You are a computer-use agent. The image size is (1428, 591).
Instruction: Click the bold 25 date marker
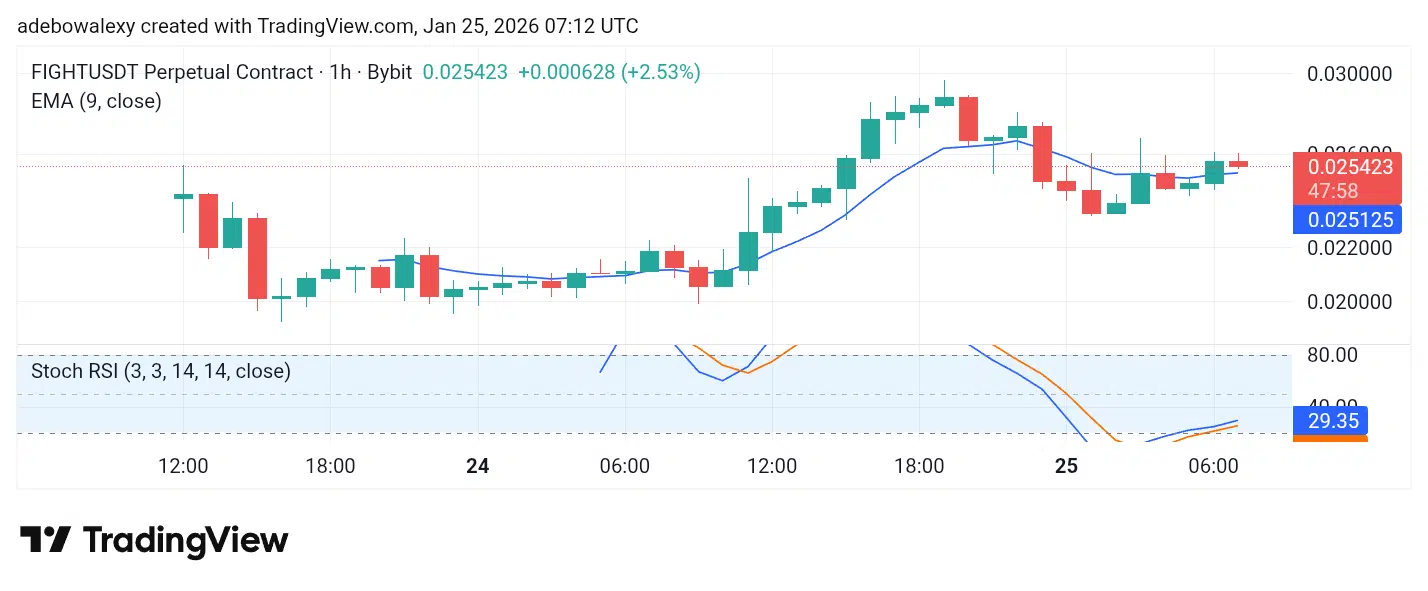pos(1067,466)
